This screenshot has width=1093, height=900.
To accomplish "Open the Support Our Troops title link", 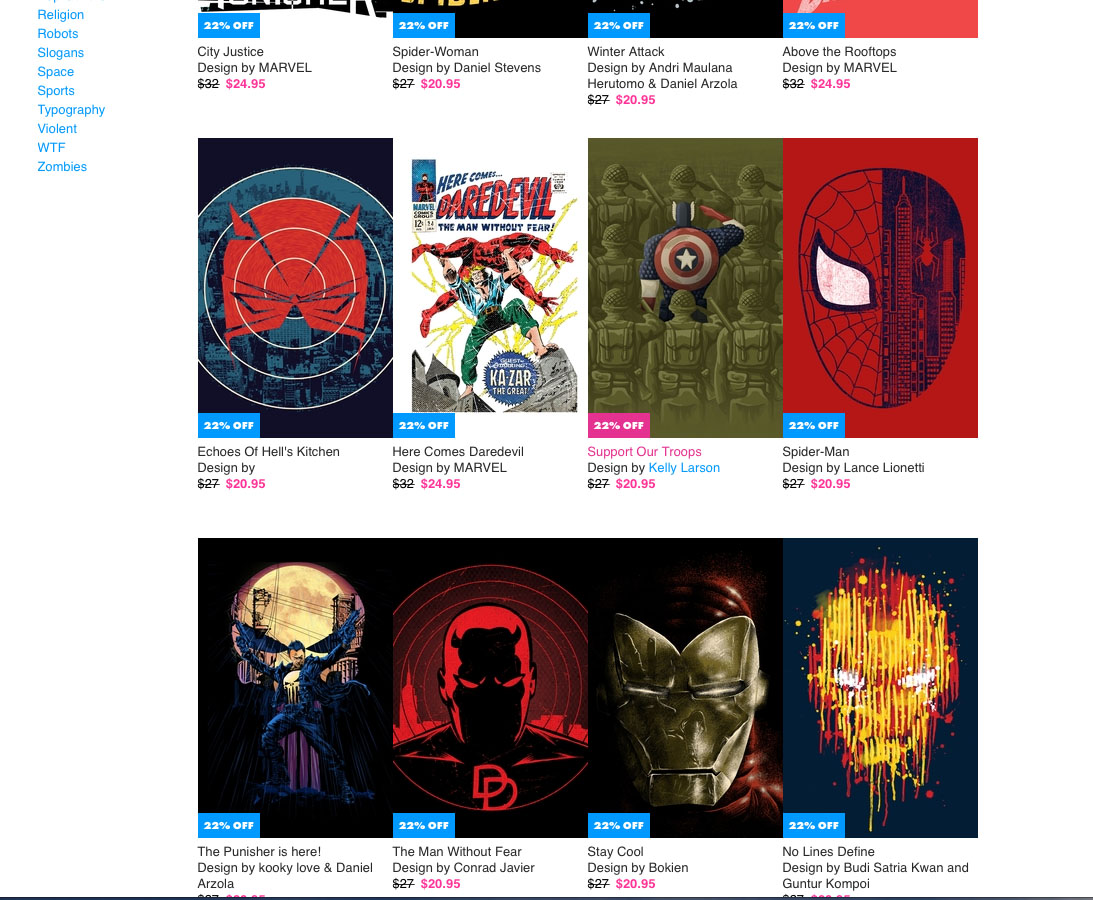I will 644,452.
